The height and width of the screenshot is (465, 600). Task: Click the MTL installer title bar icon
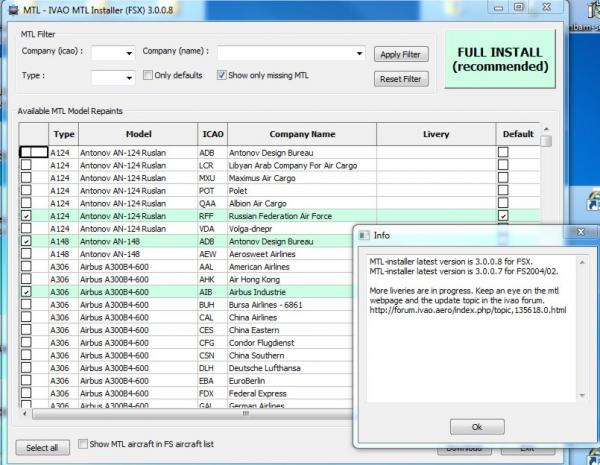[13, 10]
